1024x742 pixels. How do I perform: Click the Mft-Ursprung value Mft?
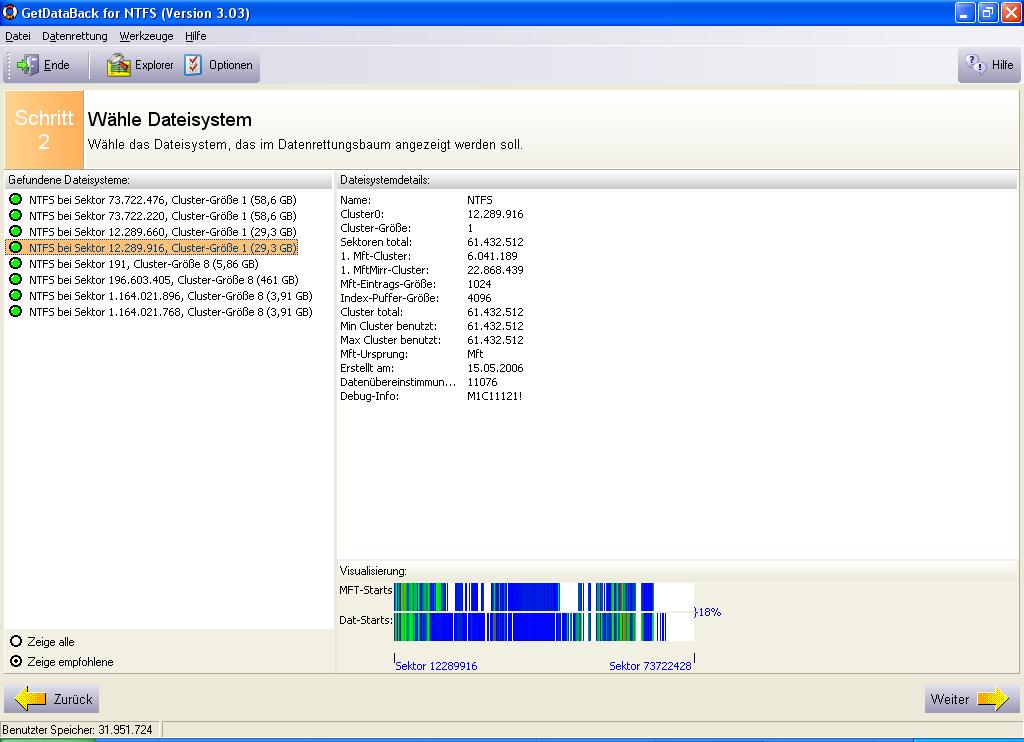[475, 354]
